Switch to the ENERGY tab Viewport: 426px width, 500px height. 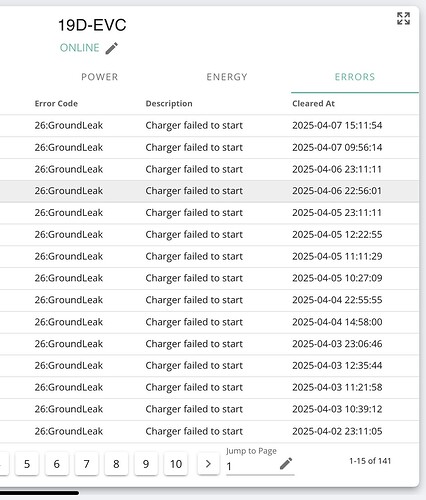pyautogui.click(x=227, y=77)
